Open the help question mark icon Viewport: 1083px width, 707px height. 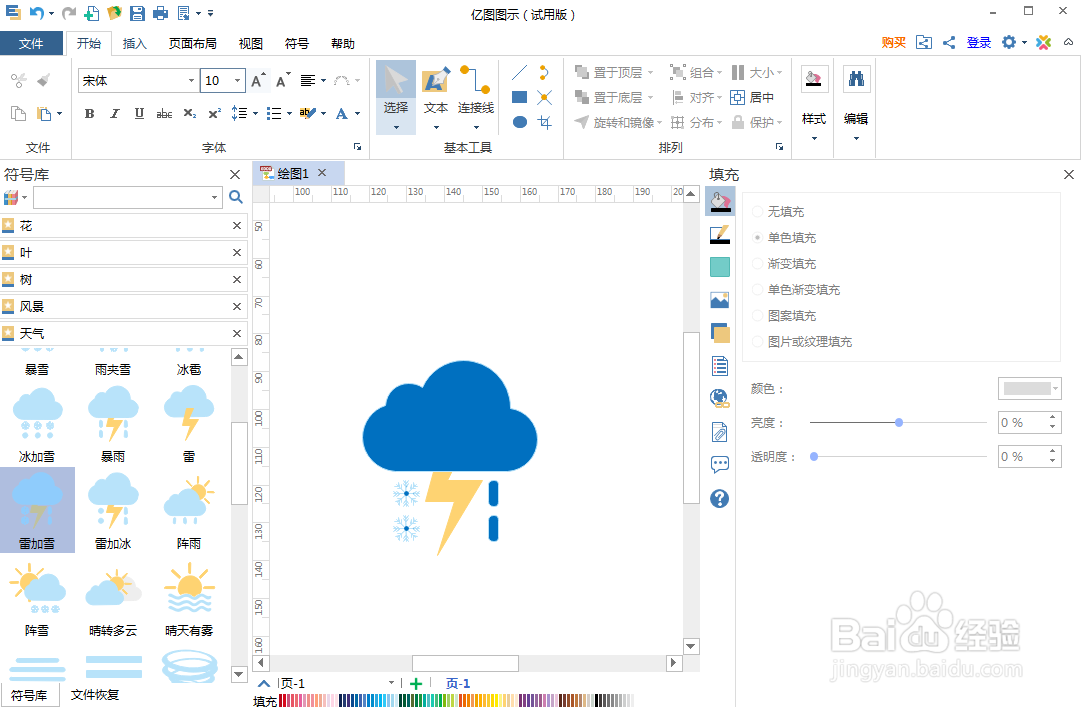(x=720, y=498)
